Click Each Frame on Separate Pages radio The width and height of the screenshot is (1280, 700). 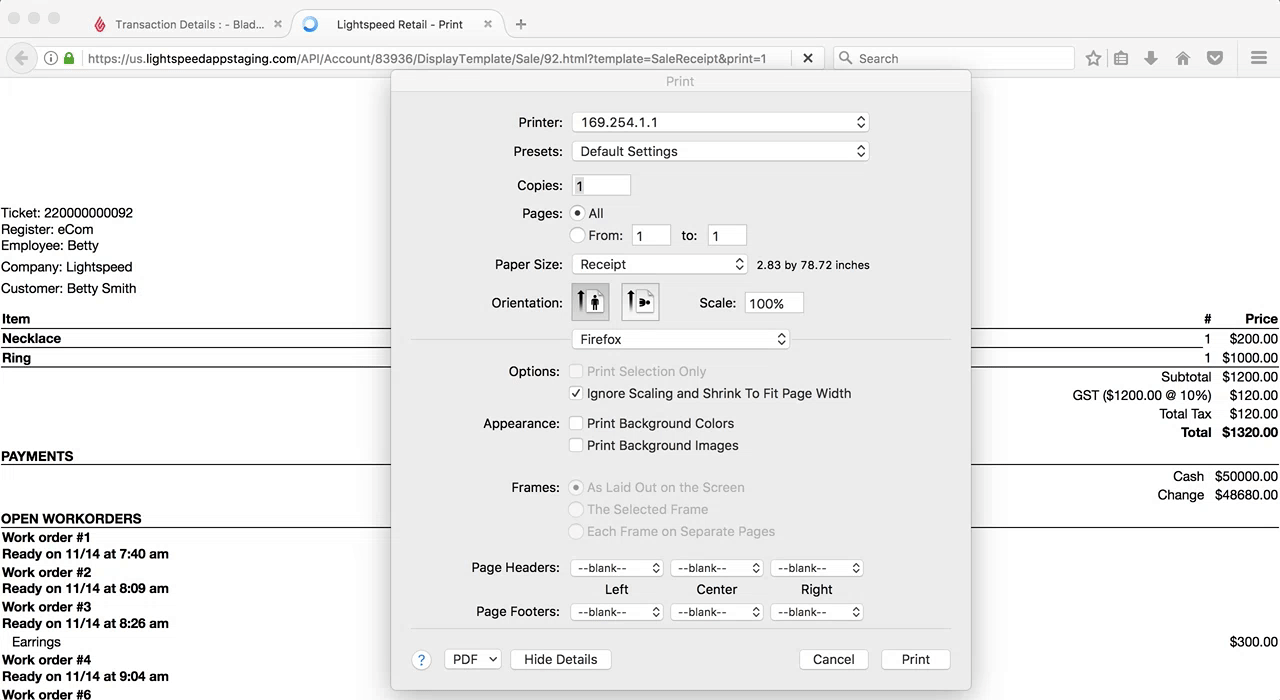pos(576,531)
